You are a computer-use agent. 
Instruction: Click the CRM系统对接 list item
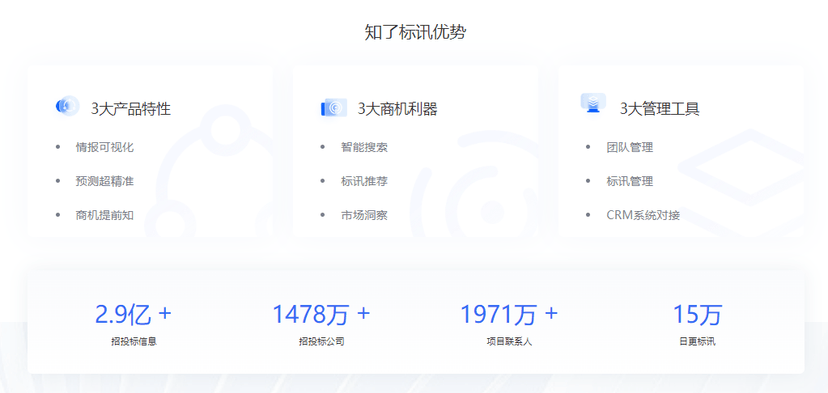(643, 215)
